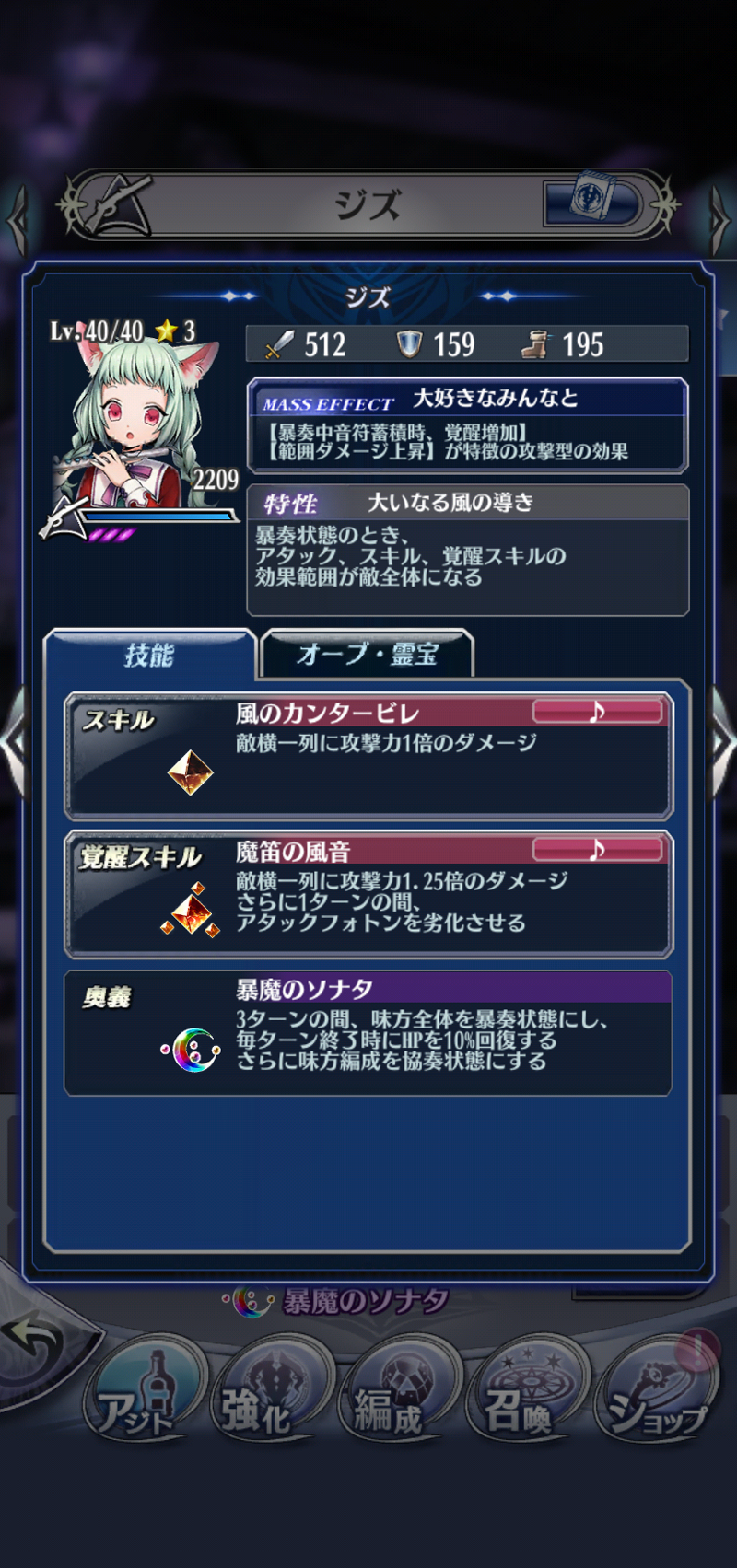Image resolution: width=737 pixels, height=1568 pixels.
Task: Tap the 奥義 crescent moon icon
Action: point(192,1049)
